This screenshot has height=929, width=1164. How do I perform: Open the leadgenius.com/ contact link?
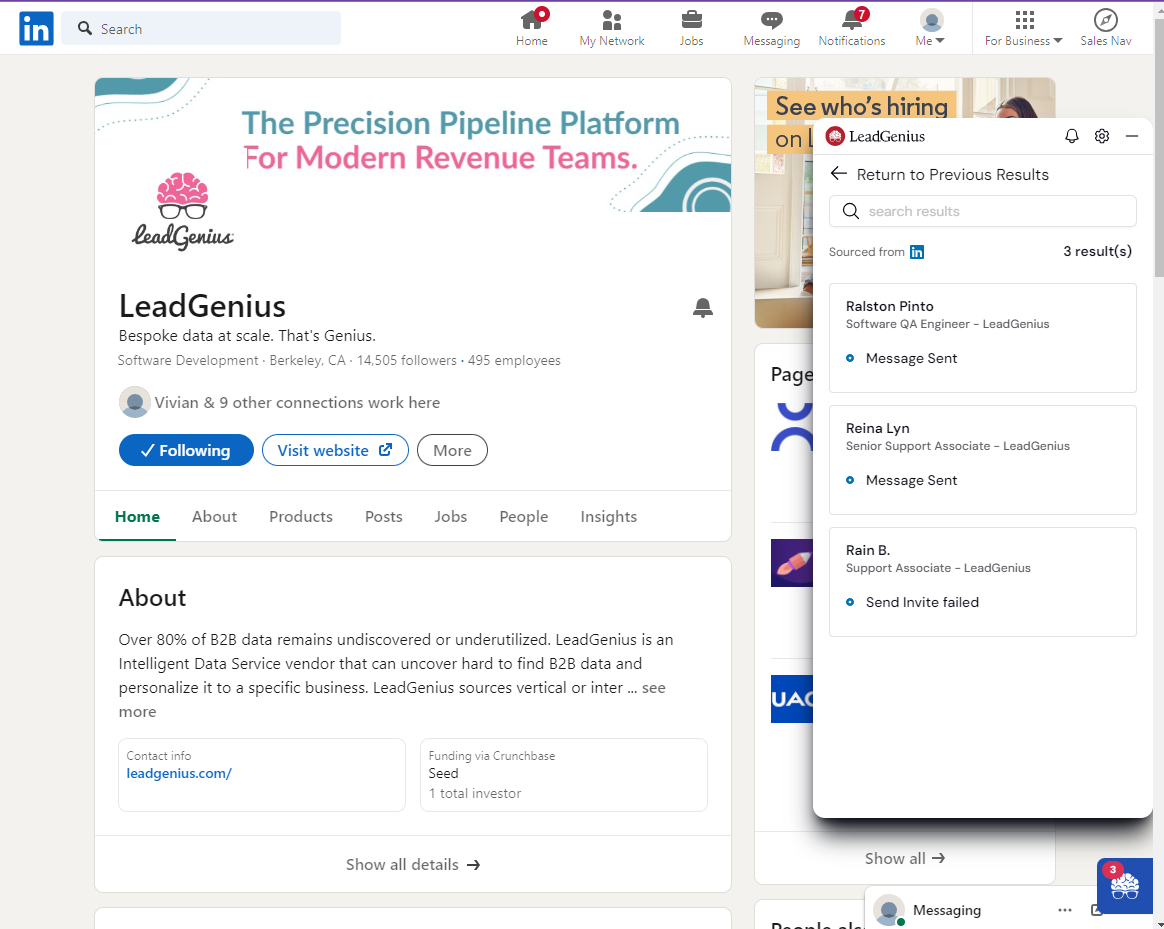tap(179, 773)
